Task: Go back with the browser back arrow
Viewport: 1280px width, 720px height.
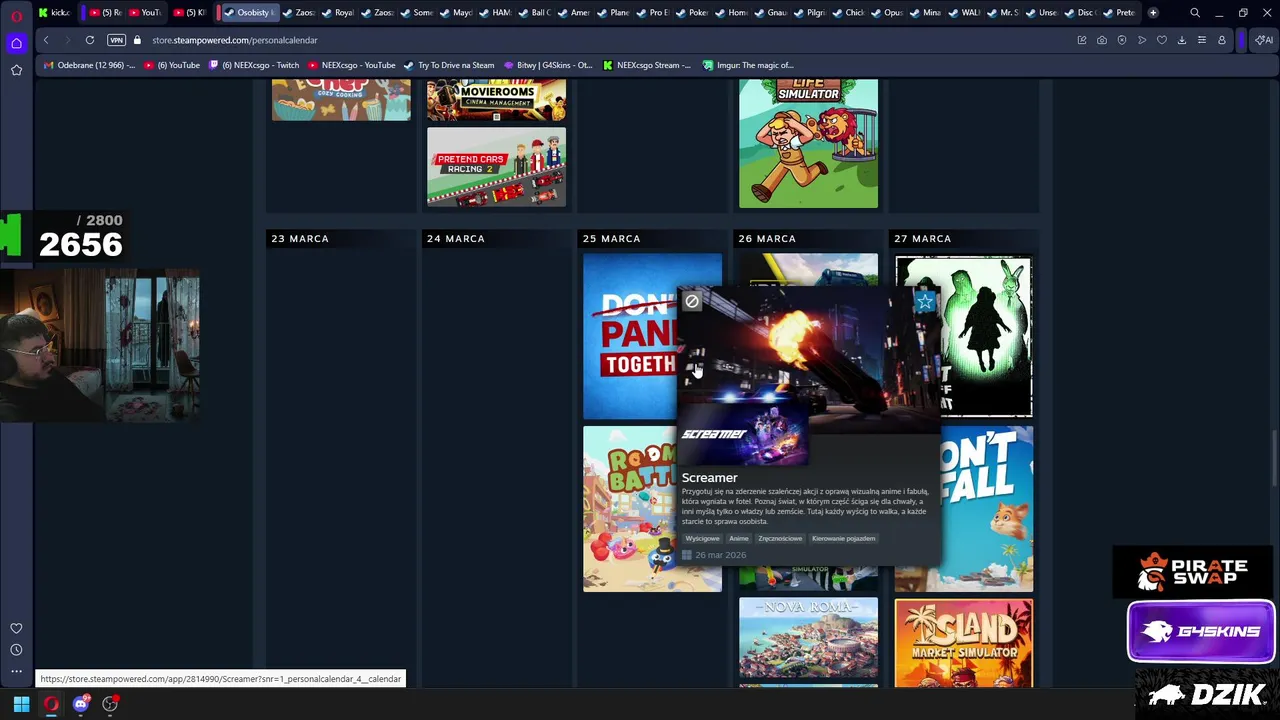Action: [46, 40]
